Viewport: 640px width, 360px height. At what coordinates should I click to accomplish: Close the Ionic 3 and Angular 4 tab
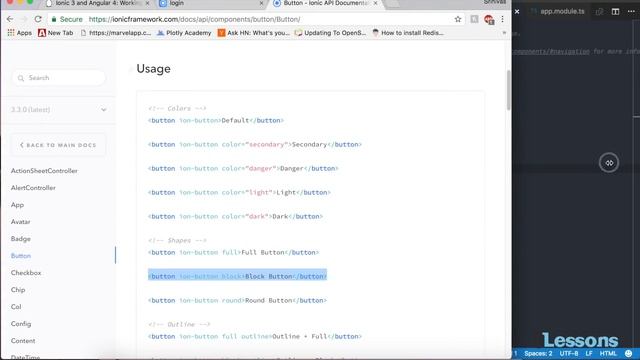[x=147, y=3]
